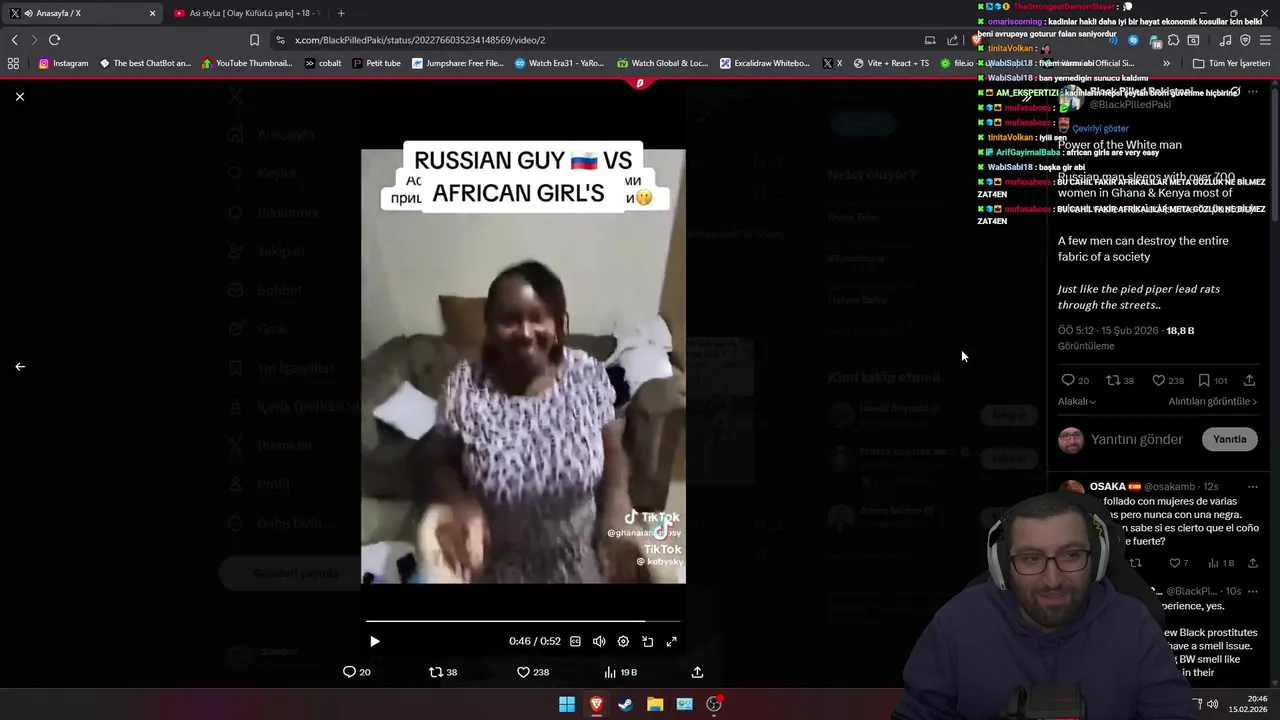Open the YouTube Thumbnail bookmark
This screenshot has height=720, width=1280.
tap(247, 63)
